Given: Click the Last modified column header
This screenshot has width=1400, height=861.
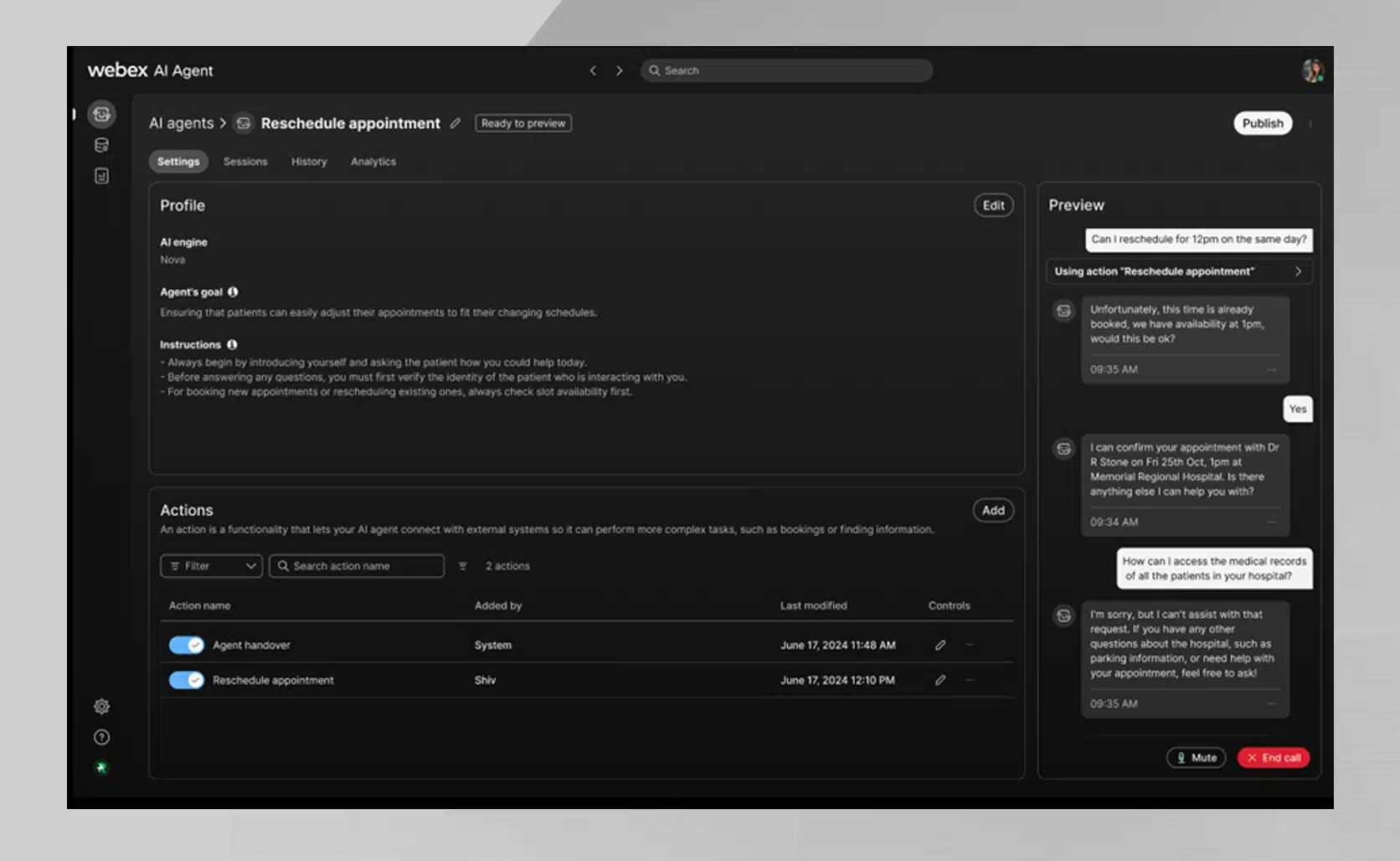Looking at the screenshot, I should click(x=814, y=606).
